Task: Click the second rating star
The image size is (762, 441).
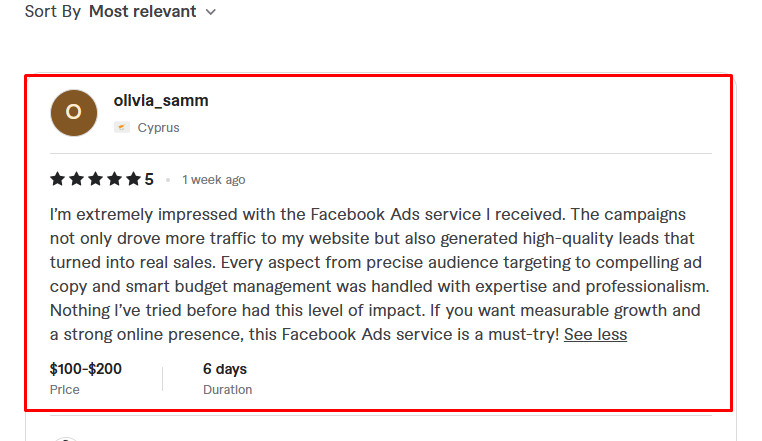Action: click(x=77, y=180)
